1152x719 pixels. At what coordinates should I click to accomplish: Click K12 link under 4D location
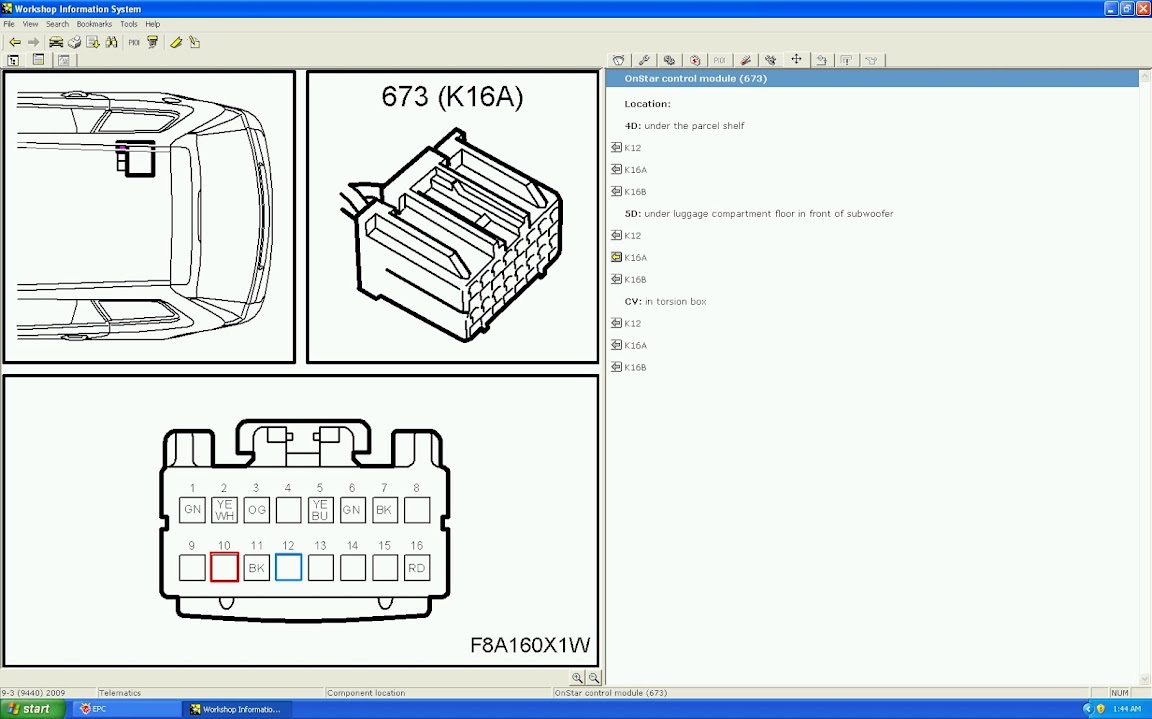tap(632, 148)
